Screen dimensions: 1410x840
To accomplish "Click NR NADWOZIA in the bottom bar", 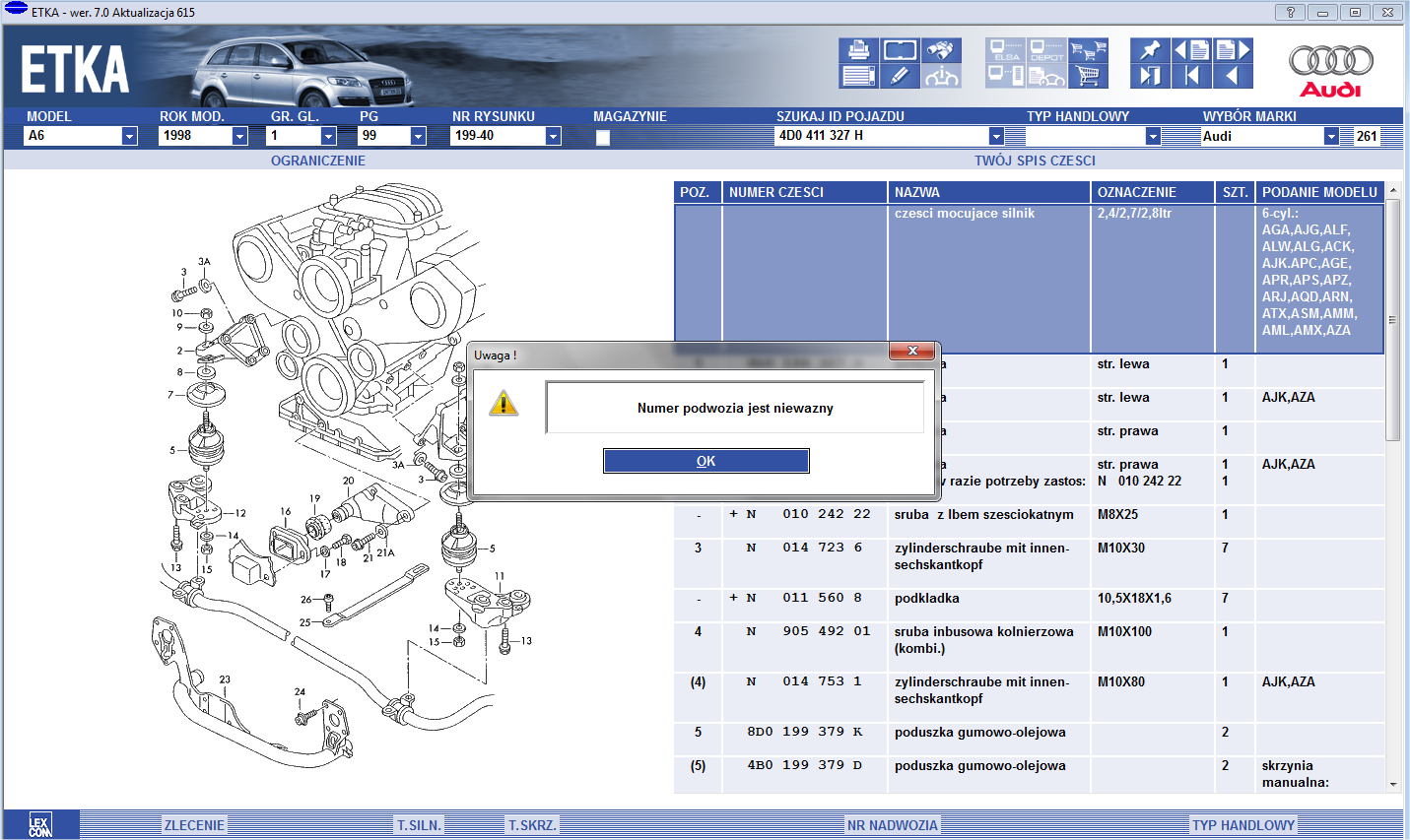I will (893, 825).
